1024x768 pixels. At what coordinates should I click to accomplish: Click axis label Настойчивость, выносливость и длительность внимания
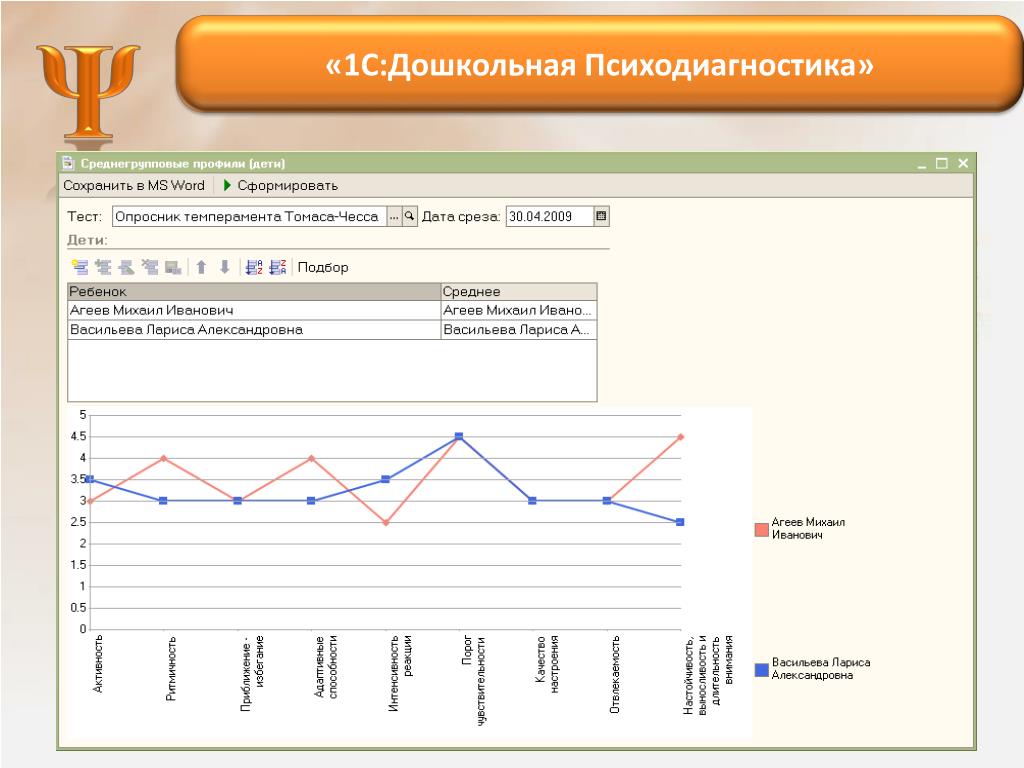pyautogui.click(x=709, y=675)
